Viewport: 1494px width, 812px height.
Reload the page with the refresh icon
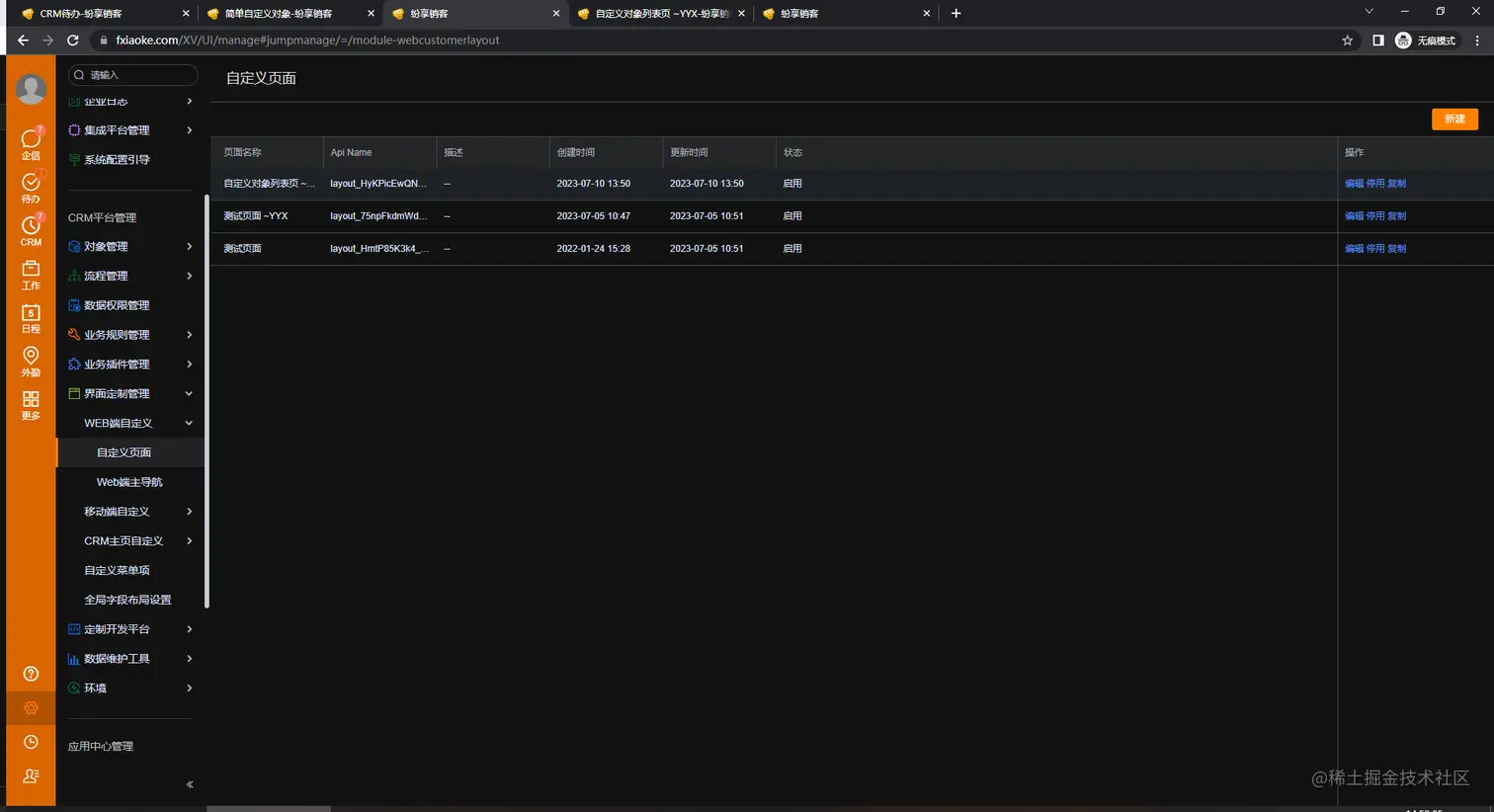[x=72, y=41]
